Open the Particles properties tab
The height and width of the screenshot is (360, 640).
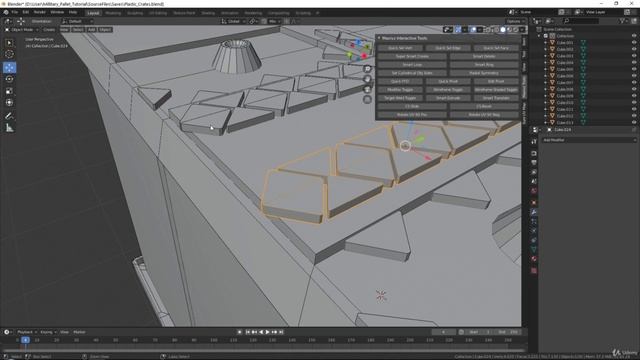[x=534, y=222]
